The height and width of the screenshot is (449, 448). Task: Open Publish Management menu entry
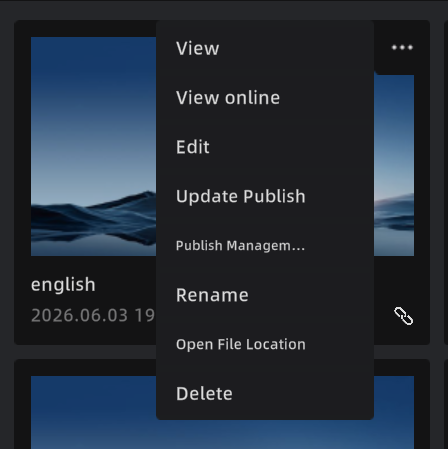point(265,246)
